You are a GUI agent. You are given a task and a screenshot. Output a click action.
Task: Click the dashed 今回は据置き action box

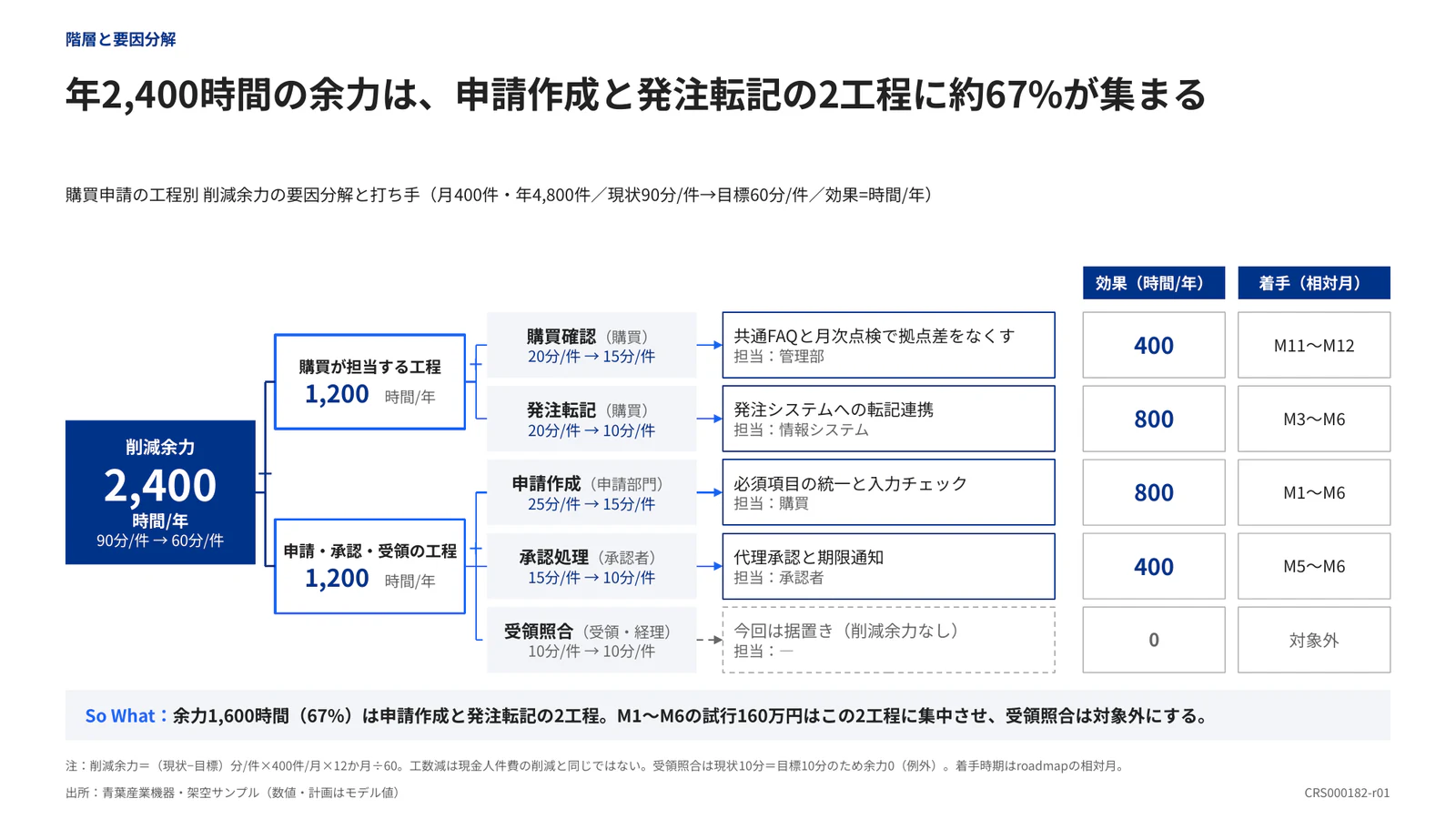pos(888,640)
